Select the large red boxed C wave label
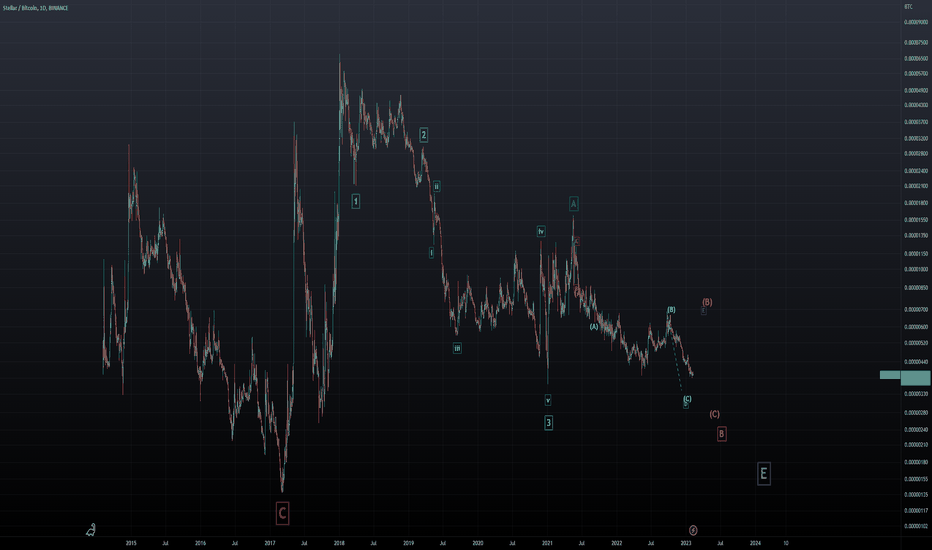Image resolution: width=932 pixels, height=550 pixels. pyautogui.click(x=282, y=513)
